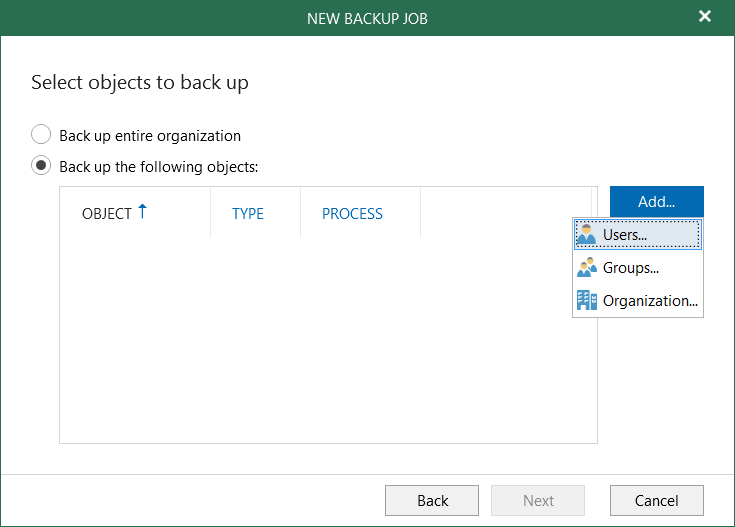735x527 pixels.
Task: Click the sort arrow beside OBJECT
Action: coord(142,212)
